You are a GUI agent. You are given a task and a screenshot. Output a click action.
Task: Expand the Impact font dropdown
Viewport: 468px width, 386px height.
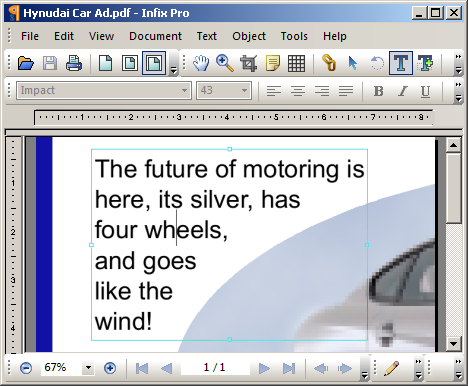[184, 90]
